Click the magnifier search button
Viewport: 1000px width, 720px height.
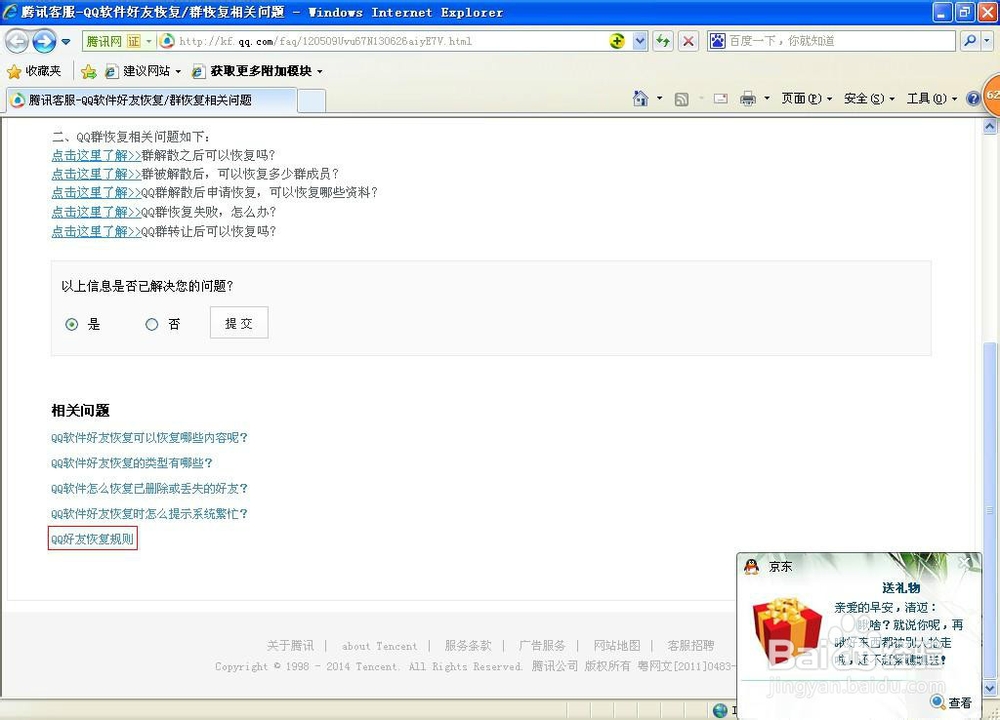969,41
